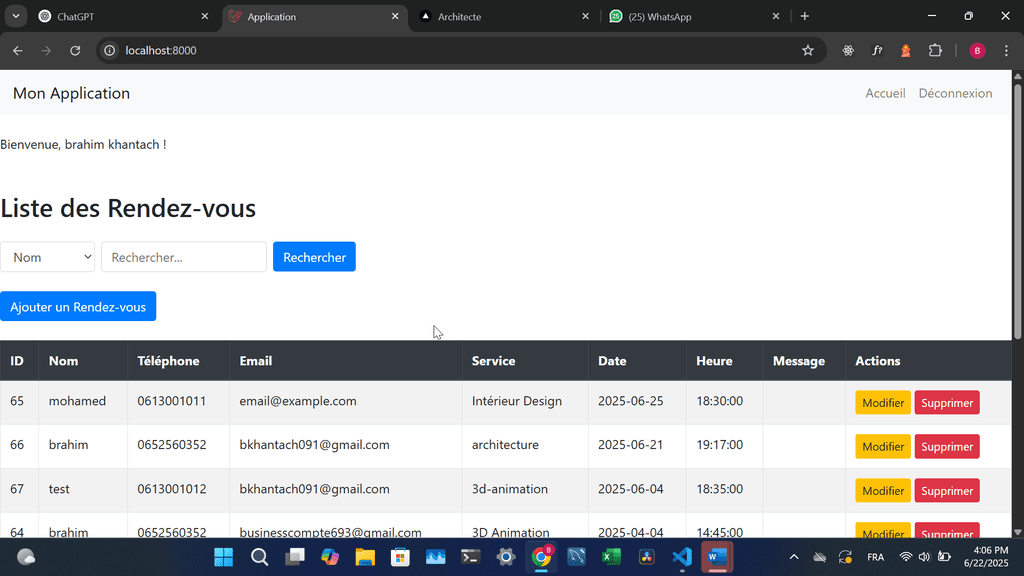Viewport: 1024px width, 576px height.
Task: Expand the tab search dropdown arrow
Action: [16, 16]
